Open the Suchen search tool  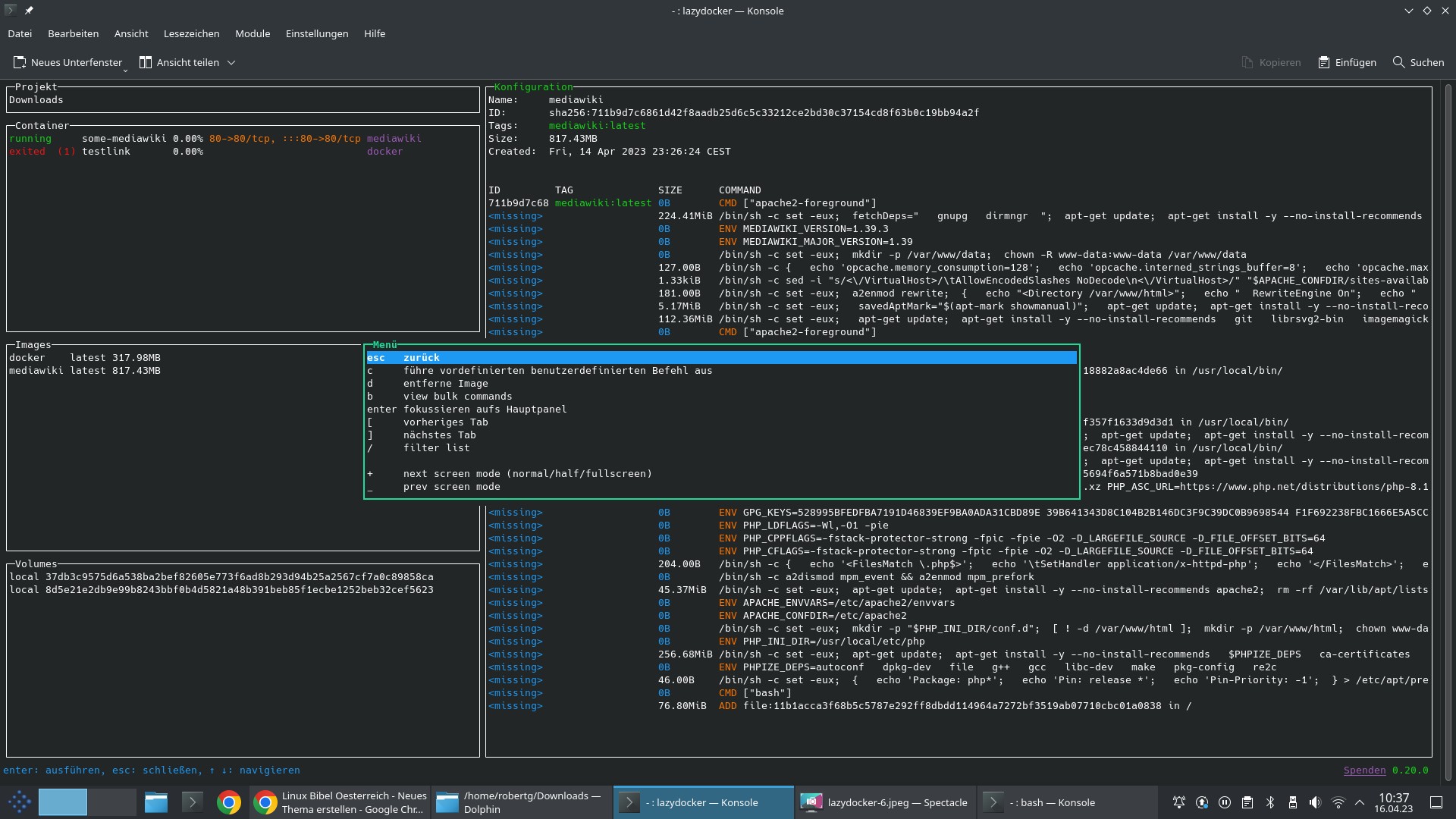coord(1418,62)
